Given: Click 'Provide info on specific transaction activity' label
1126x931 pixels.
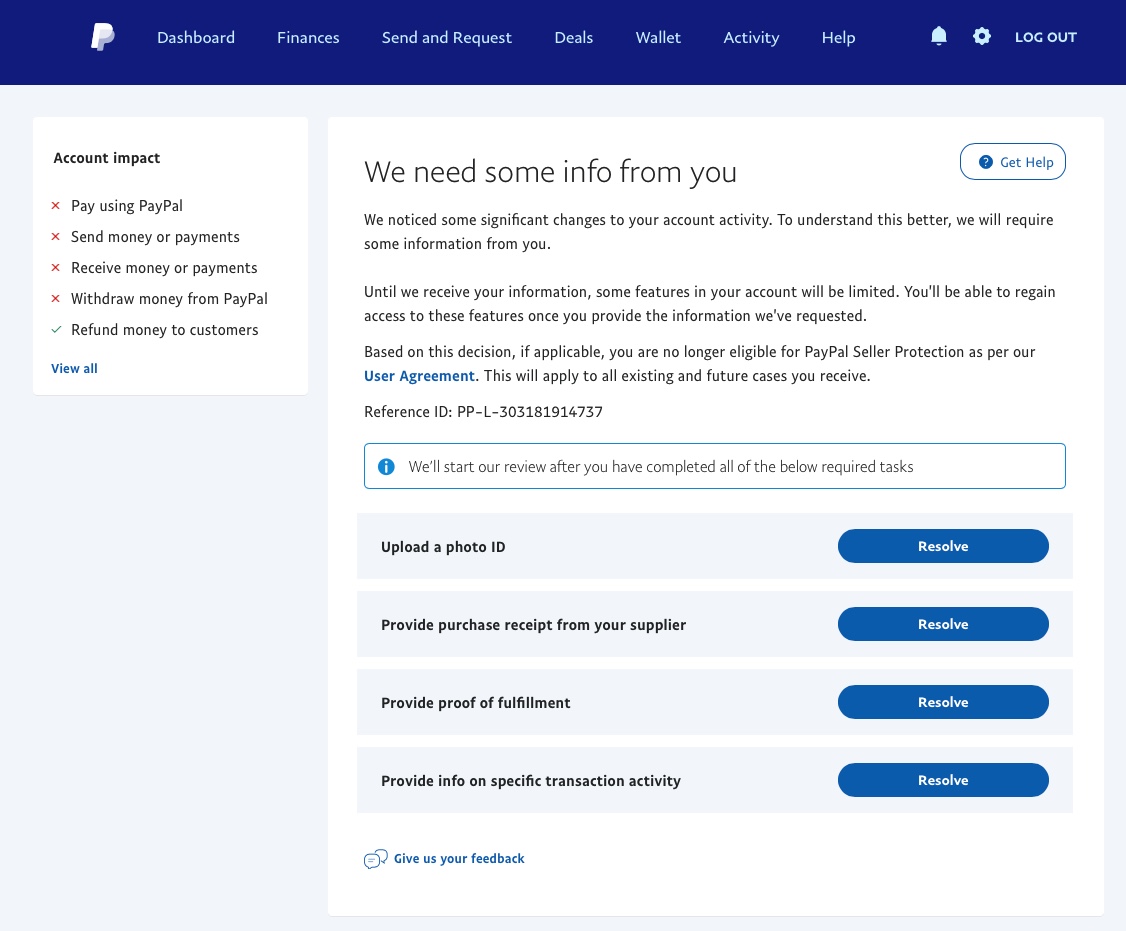Looking at the screenshot, I should point(531,781).
